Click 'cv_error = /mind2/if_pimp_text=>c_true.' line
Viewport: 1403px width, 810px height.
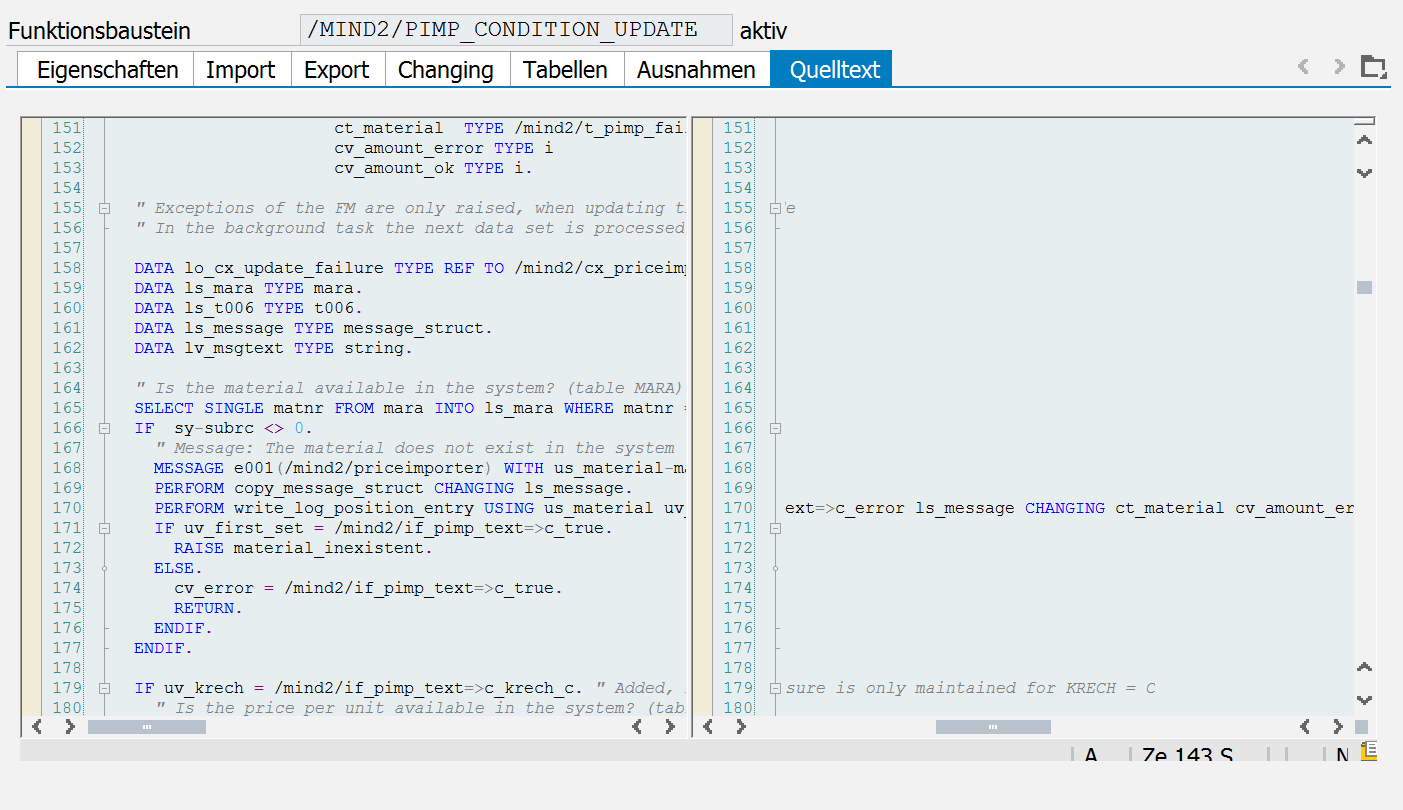(x=368, y=588)
